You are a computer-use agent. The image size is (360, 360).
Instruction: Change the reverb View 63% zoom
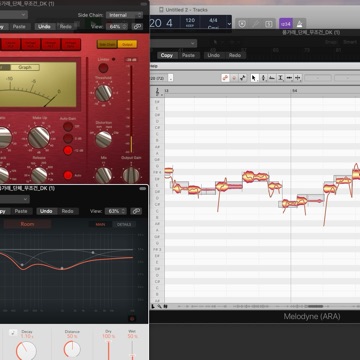(x=116, y=211)
